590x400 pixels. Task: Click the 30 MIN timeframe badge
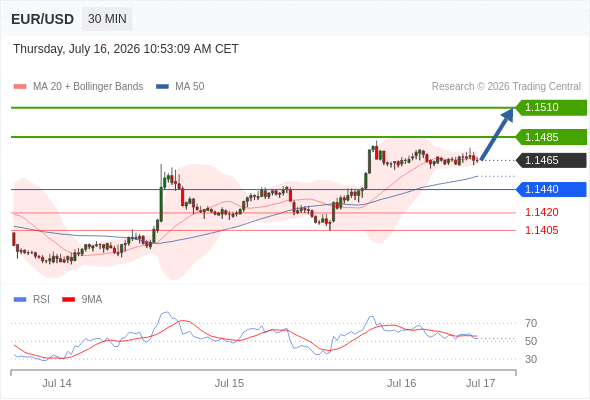tap(107, 19)
